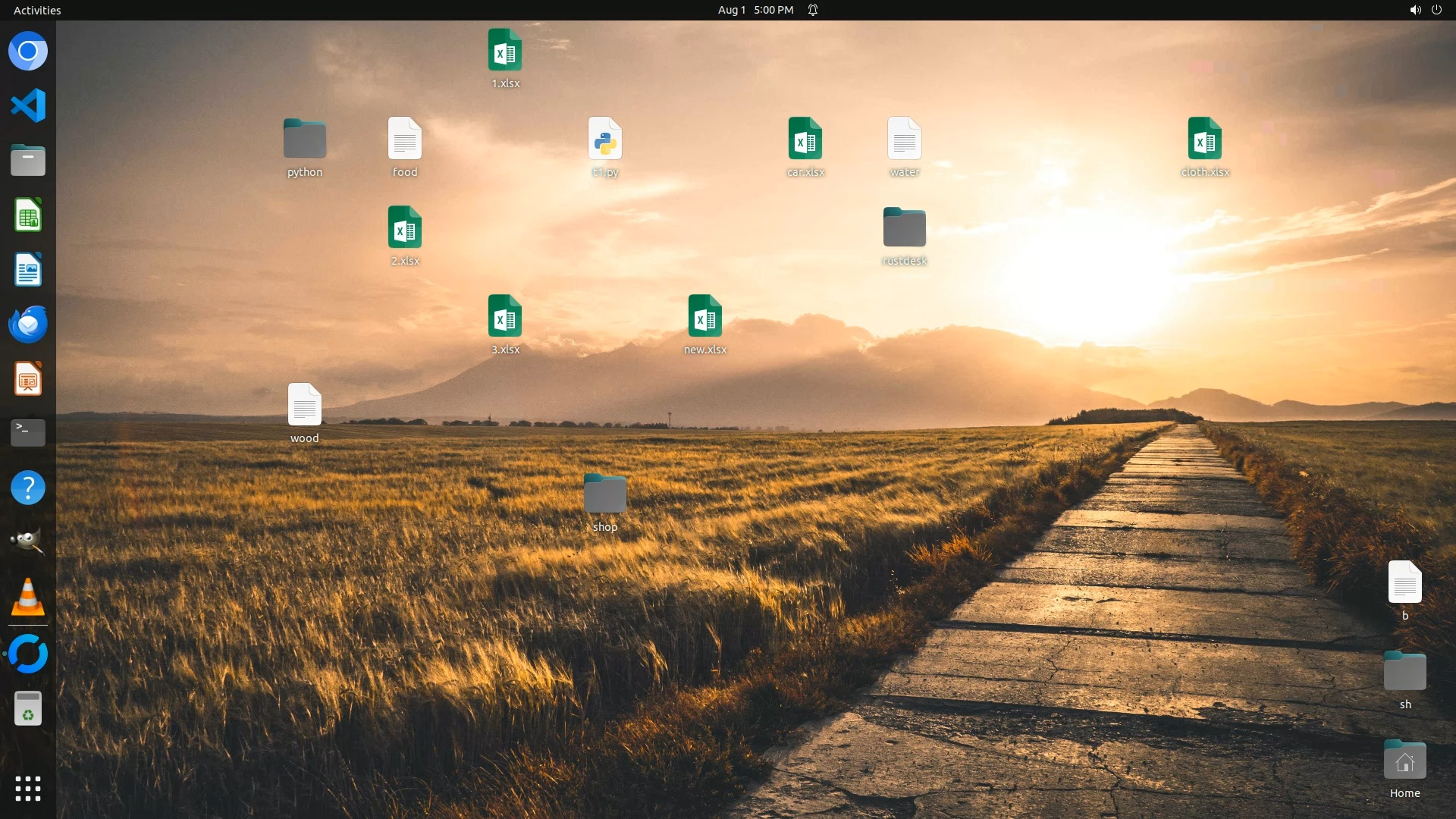Open the Show Applications grid button
The height and width of the screenshot is (819, 1456).
[x=28, y=789]
